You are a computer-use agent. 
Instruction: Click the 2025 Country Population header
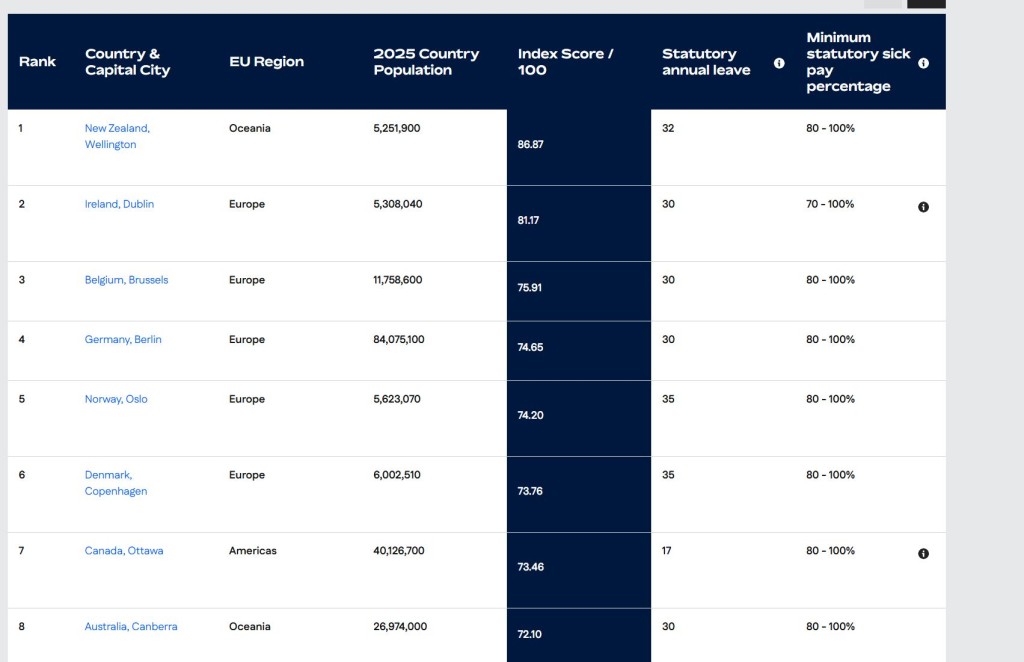tap(426, 62)
